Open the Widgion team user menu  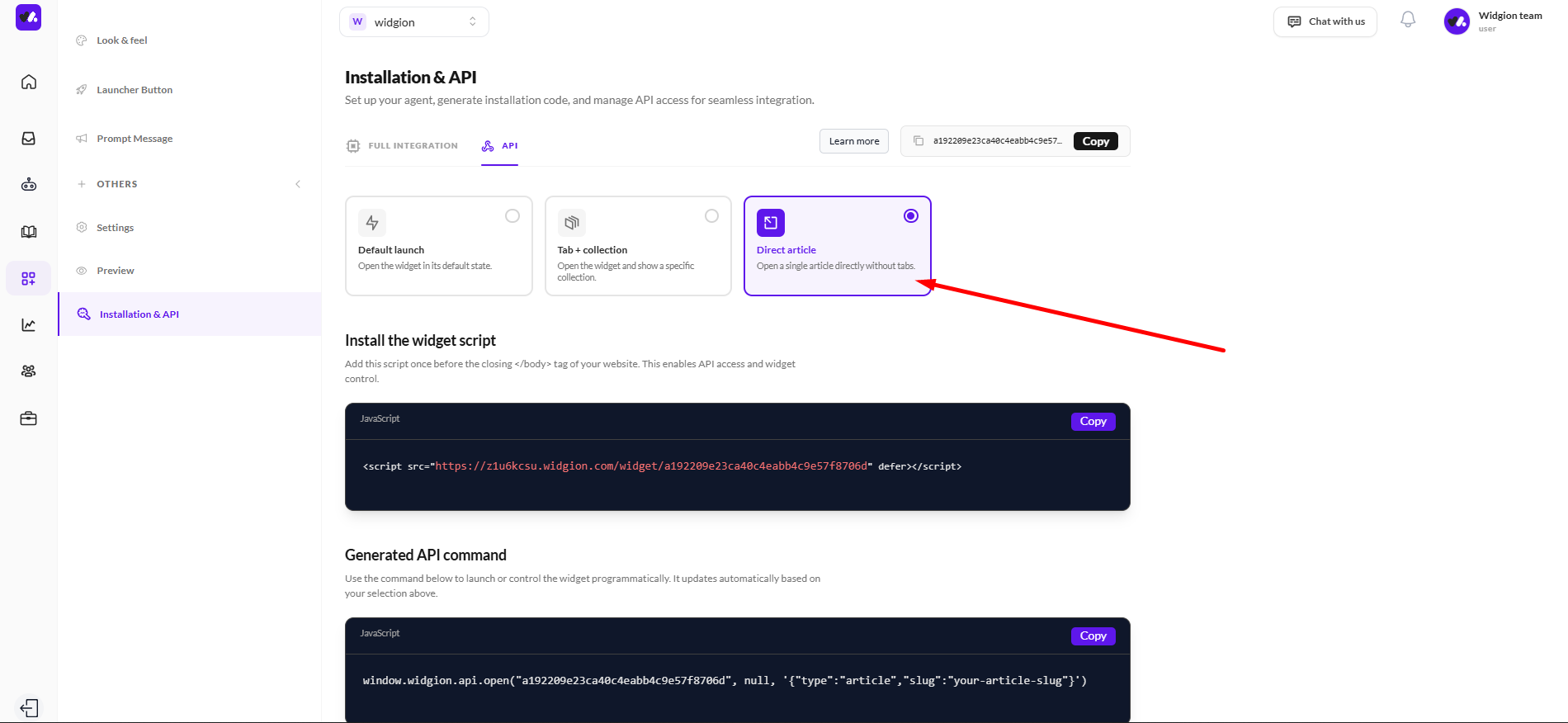(x=1493, y=21)
